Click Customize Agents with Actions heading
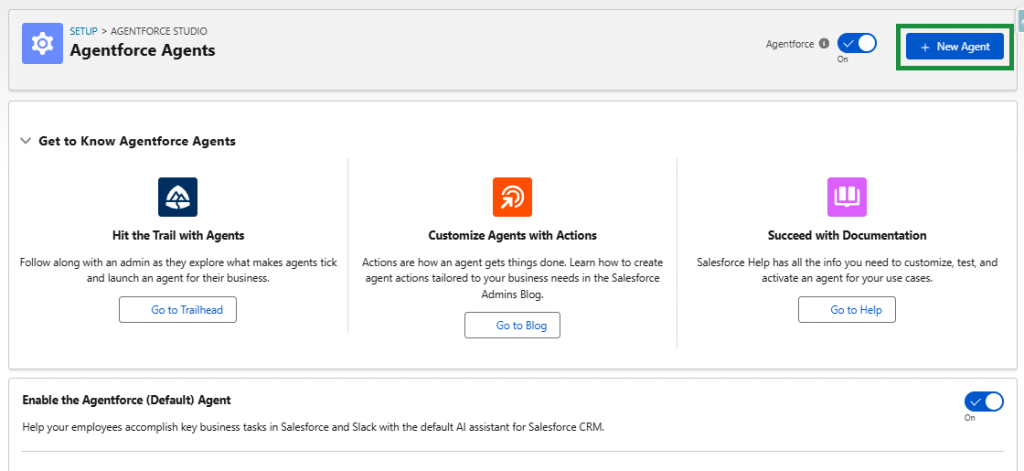Screen dimensions: 1024x471 pos(513,235)
